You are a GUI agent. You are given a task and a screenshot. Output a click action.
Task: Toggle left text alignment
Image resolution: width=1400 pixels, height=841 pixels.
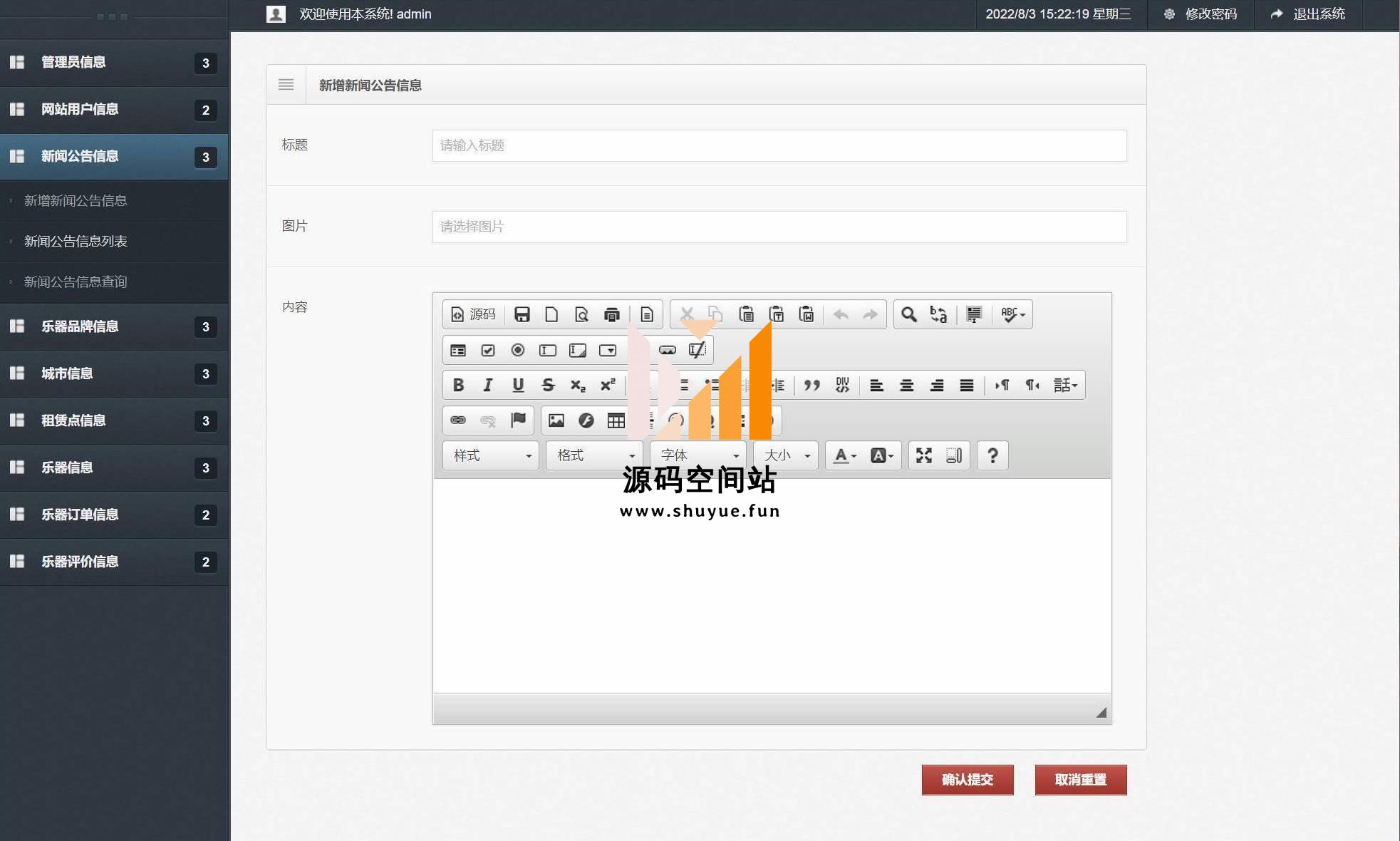(876, 385)
